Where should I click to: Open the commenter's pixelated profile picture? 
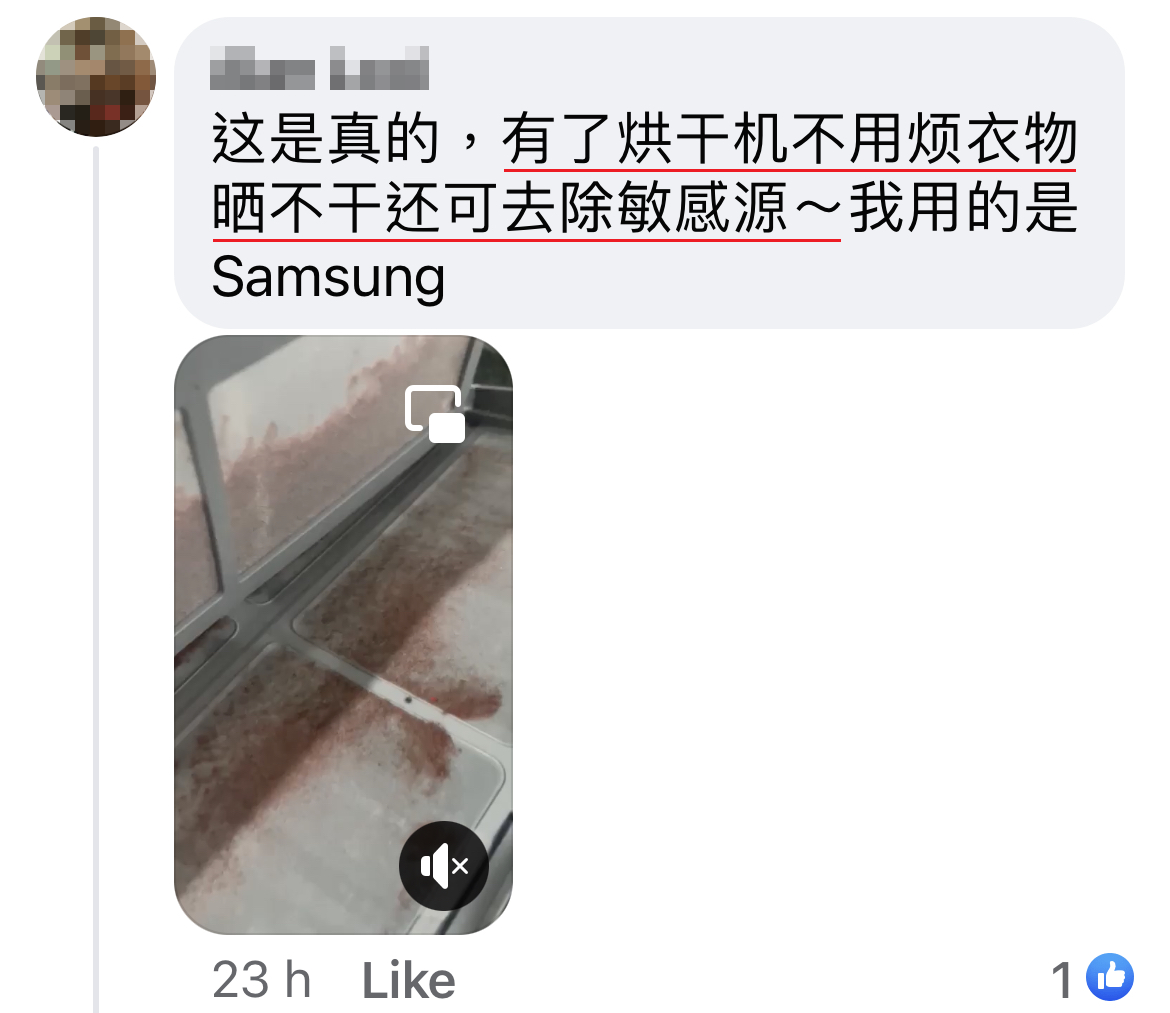pyautogui.click(x=96, y=77)
